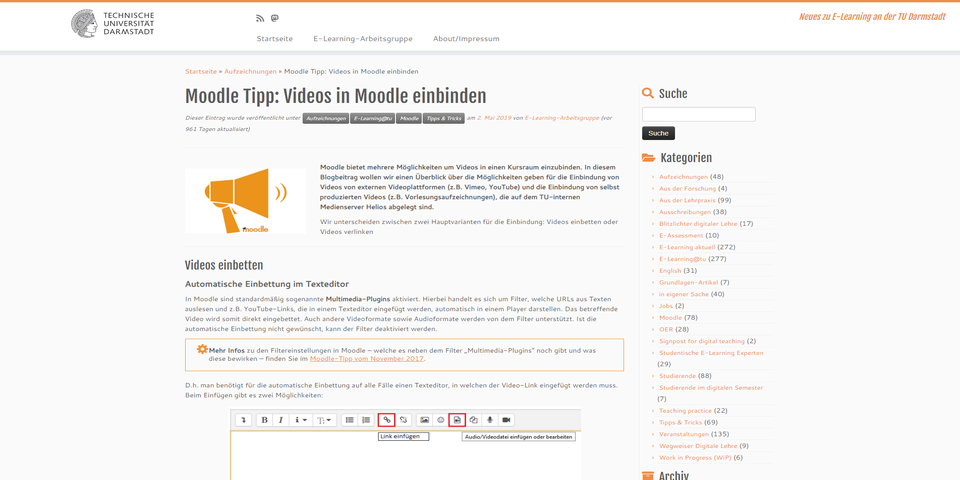Click the microphone record icon in editor toolbar
The height and width of the screenshot is (480, 960).
point(489,420)
